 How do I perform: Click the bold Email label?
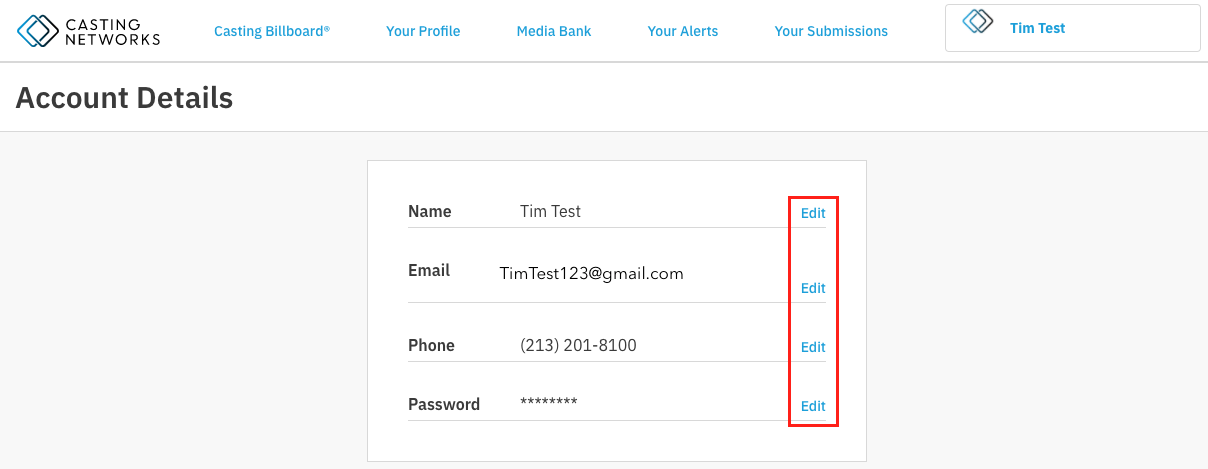(429, 270)
